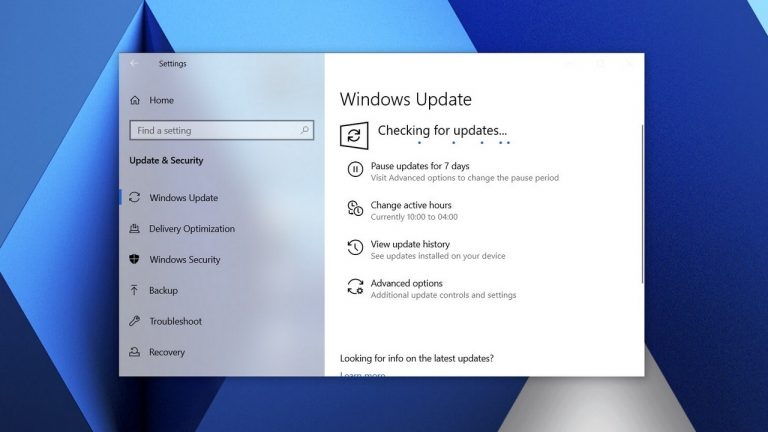The width and height of the screenshot is (768, 432).
Task: Click the checking updates progress dots
Action: point(464,143)
